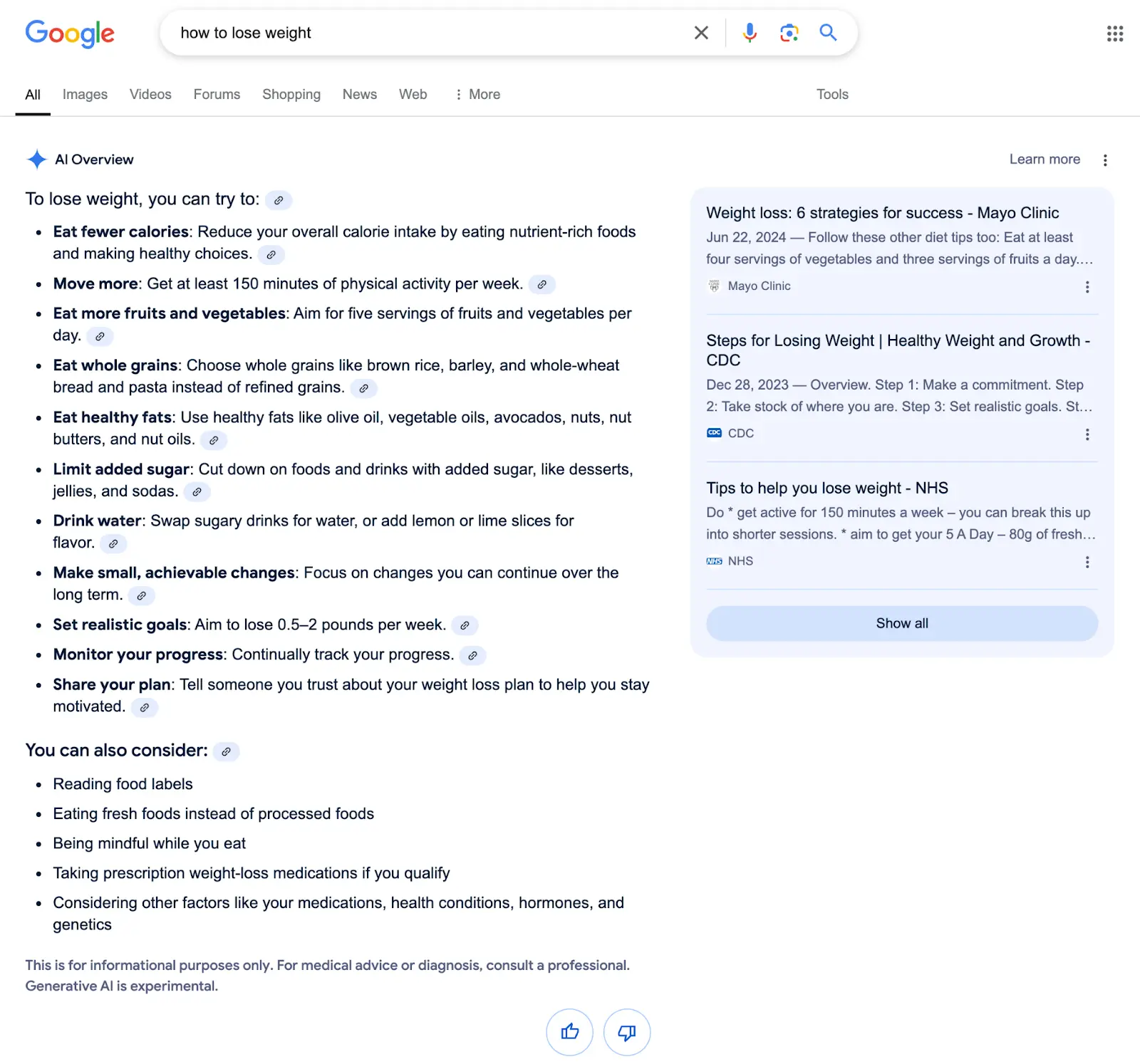The width and height of the screenshot is (1140, 1064).
Task: Click the thumbs down feedback button
Action: pos(627,1032)
